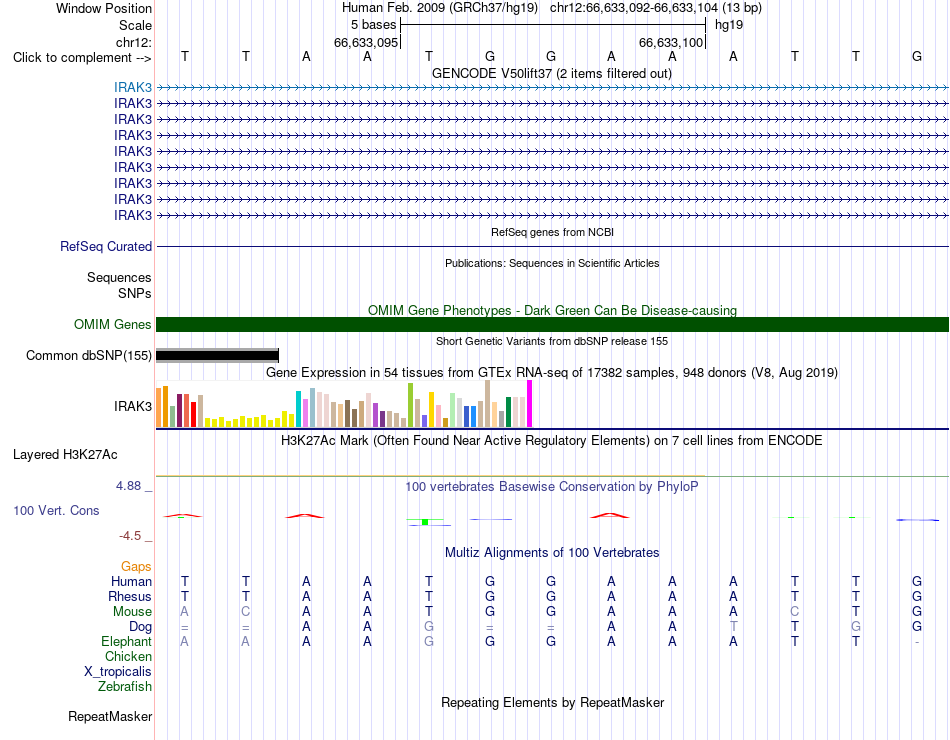Click the Gaps label in Multiz track
The width and height of the screenshot is (950, 740).
click(136, 567)
